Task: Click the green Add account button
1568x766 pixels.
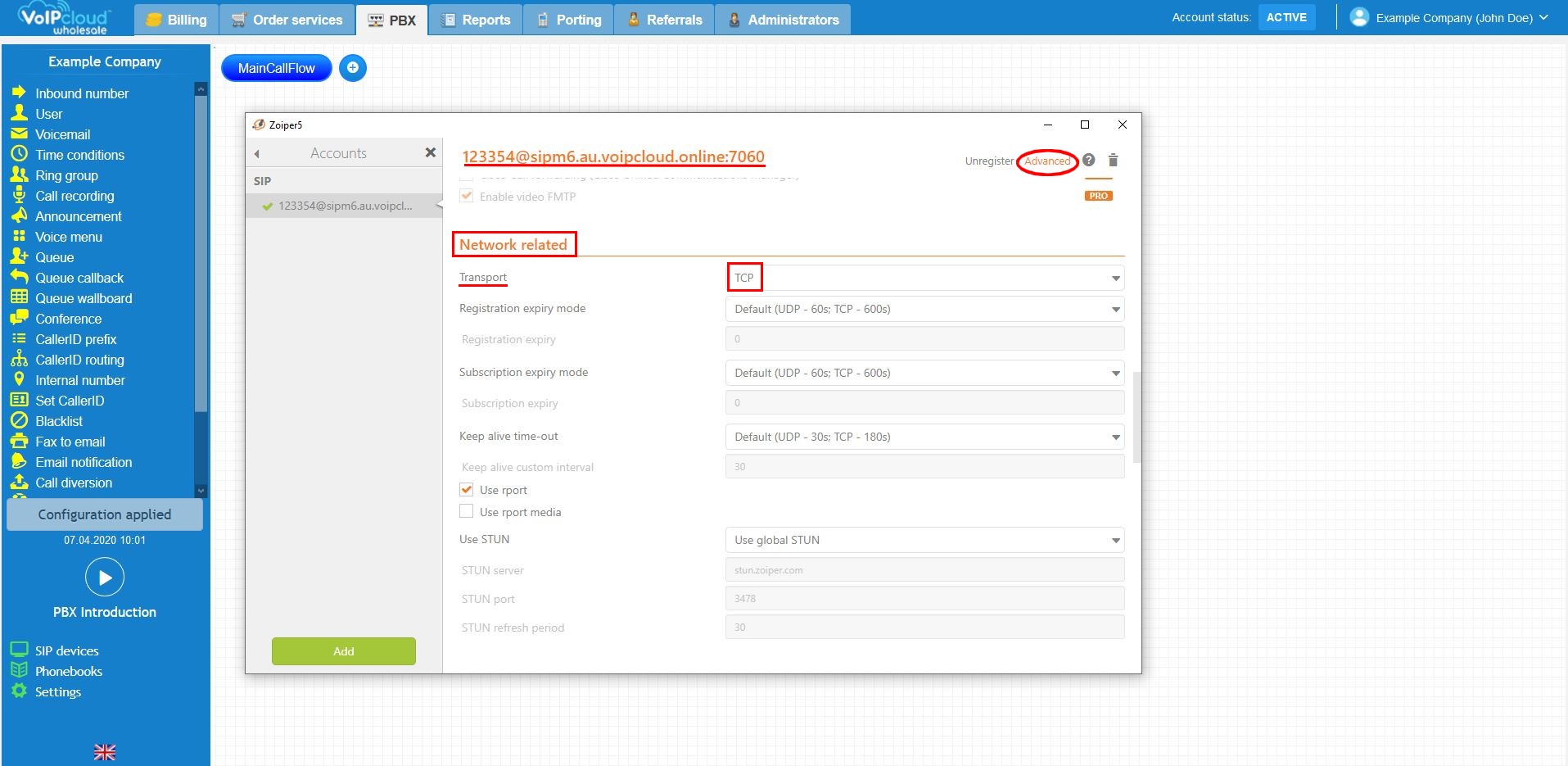Action: pos(344,651)
